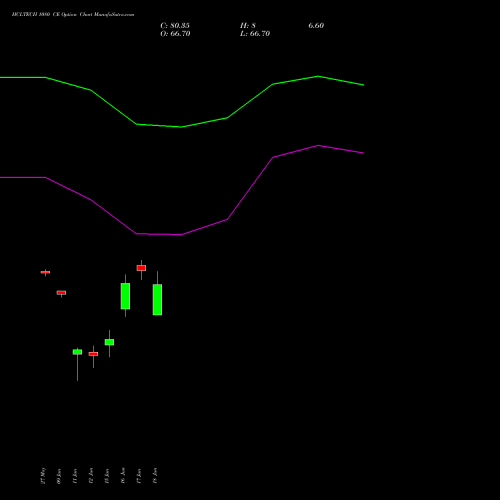Click the "09 Jun" date label
The width and height of the screenshot is (500, 500).
59,476
